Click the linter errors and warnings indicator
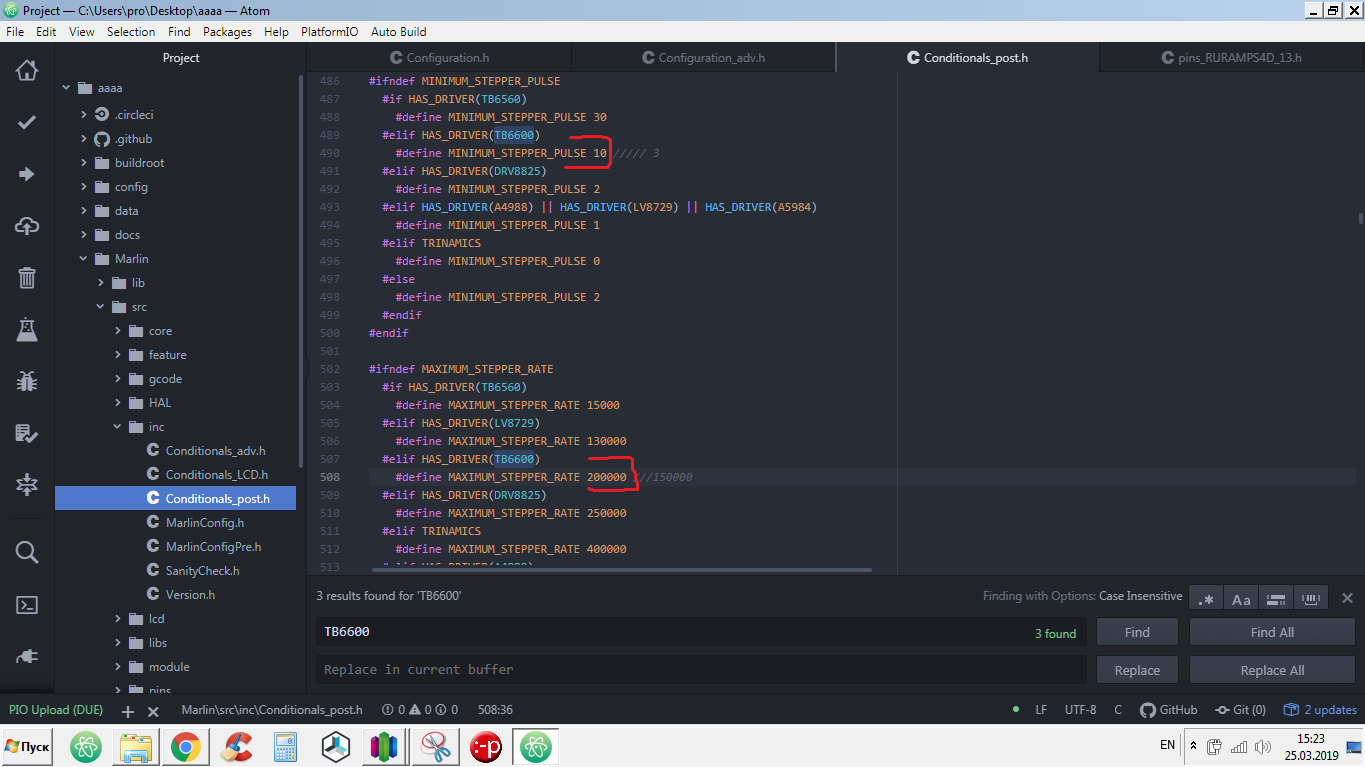The image size is (1365, 767). 420,710
